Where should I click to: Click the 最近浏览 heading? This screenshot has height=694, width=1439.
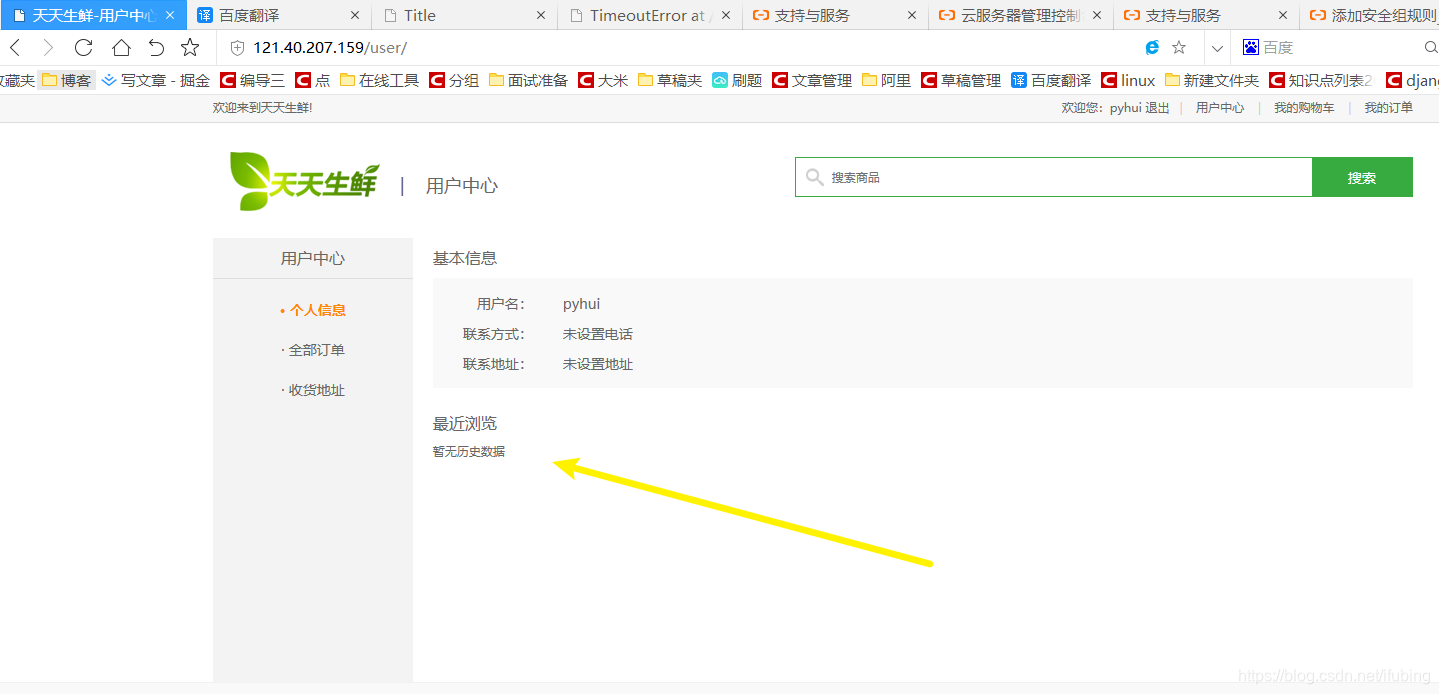pyautogui.click(x=465, y=424)
